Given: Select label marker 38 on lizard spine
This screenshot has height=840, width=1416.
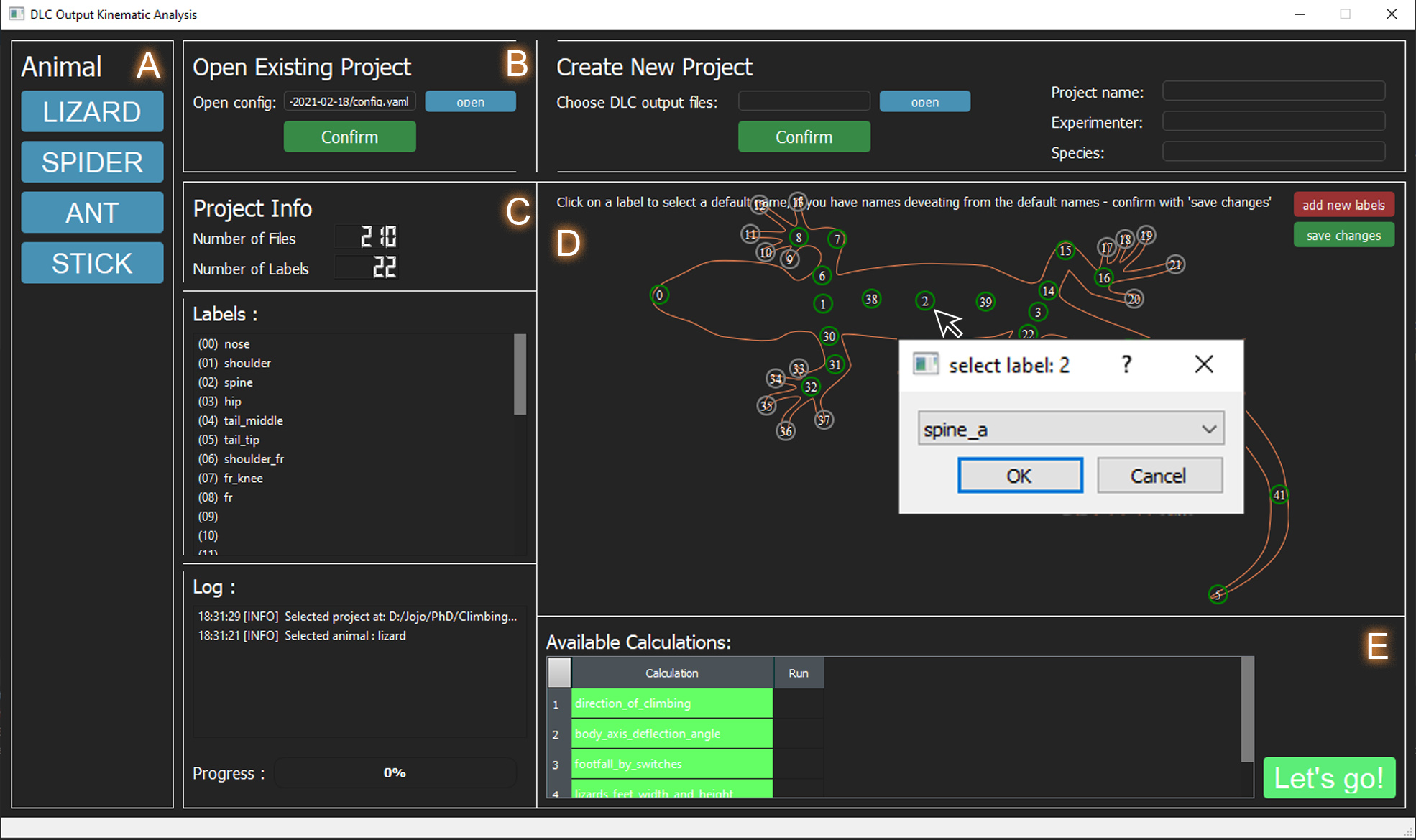Looking at the screenshot, I should (871, 299).
